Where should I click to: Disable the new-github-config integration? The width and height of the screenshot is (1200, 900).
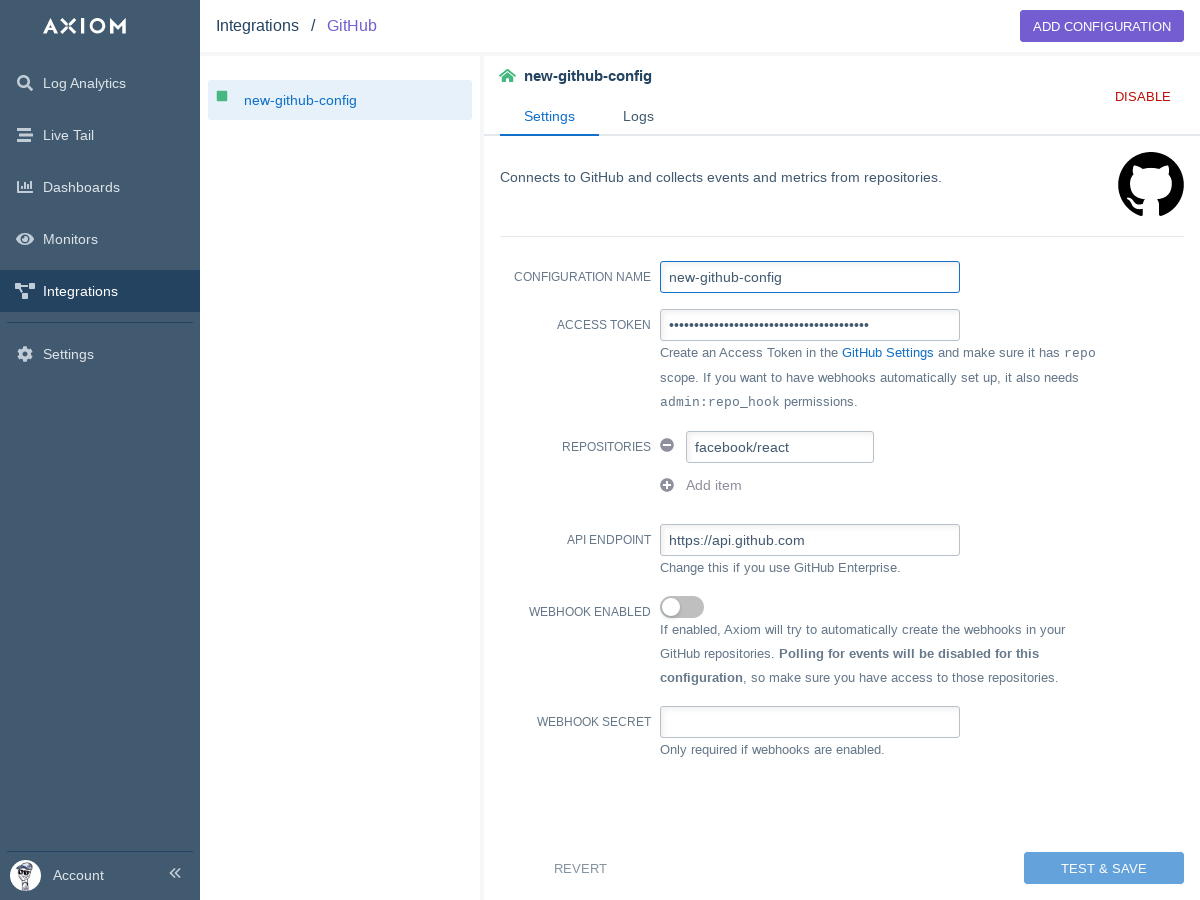pos(1142,97)
